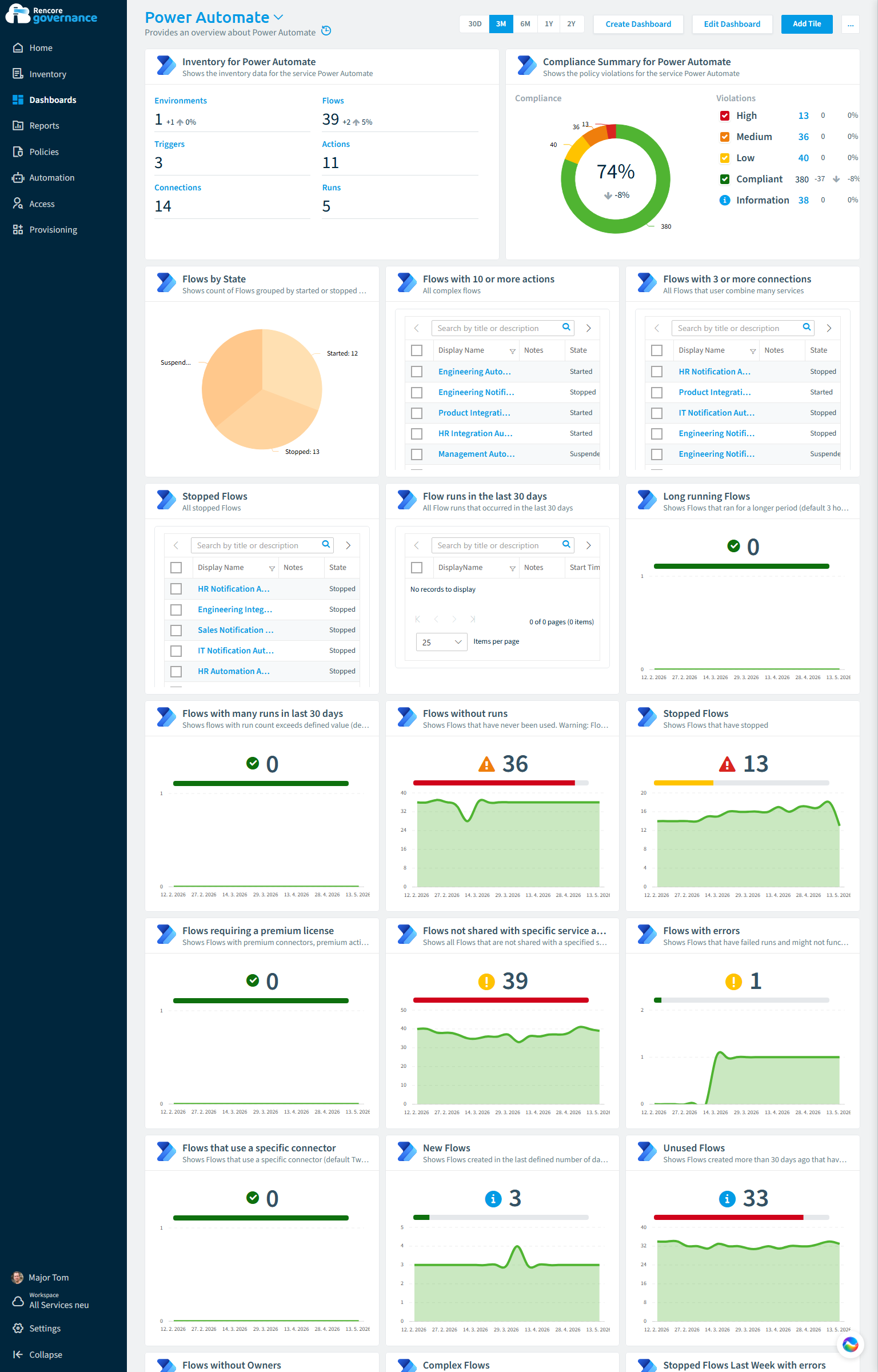Click the search icon in Stopped Flows table
The width and height of the screenshot is (878, 1372).
tap(326, 545)
